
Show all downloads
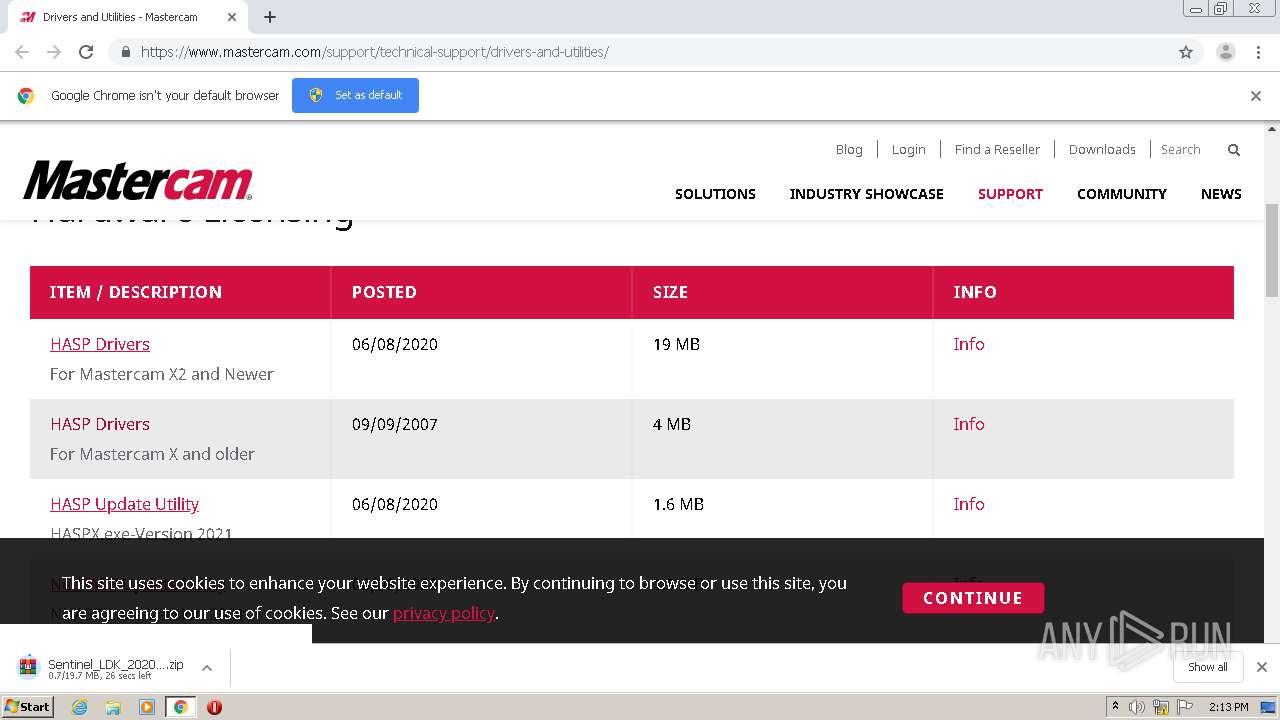1208,667
